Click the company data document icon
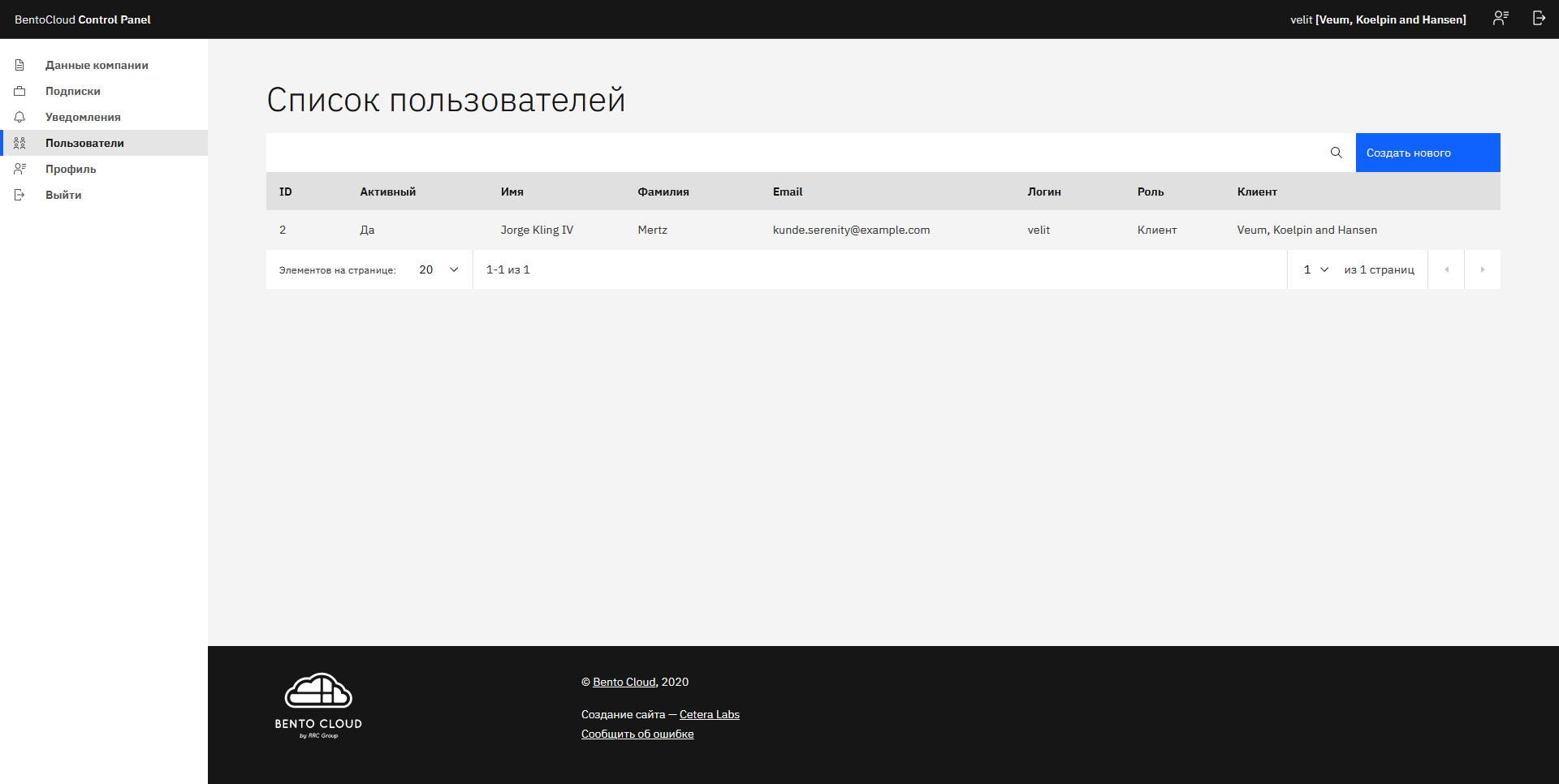1559x784 pixels. click(19, 65)
